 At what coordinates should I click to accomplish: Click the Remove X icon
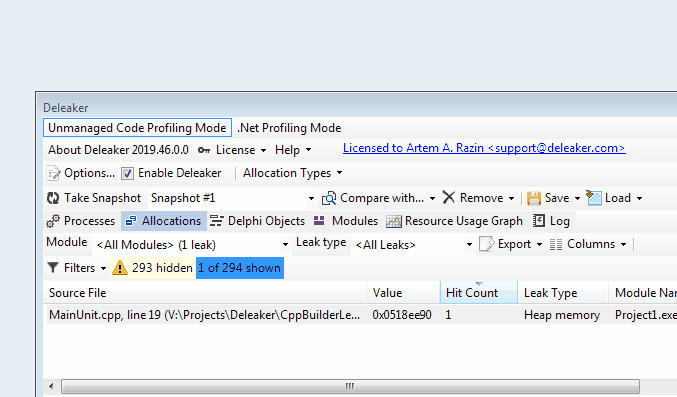click(449, 197)
